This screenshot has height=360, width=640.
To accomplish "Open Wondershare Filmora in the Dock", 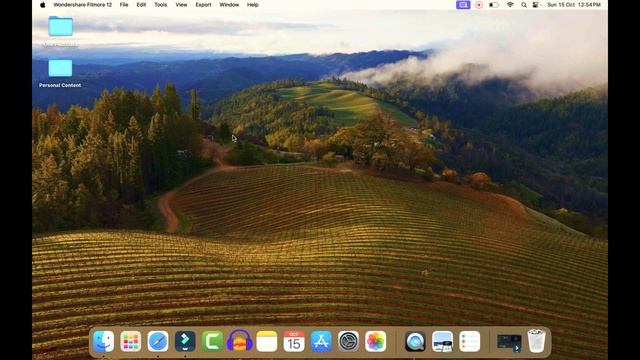I will [185, 341].
